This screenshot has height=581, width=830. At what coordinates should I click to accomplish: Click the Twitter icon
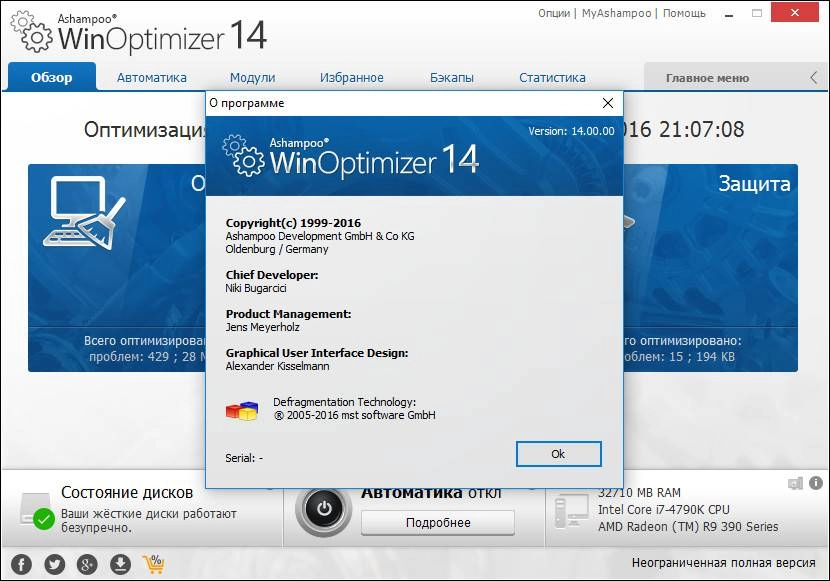[x=55, y=564]
